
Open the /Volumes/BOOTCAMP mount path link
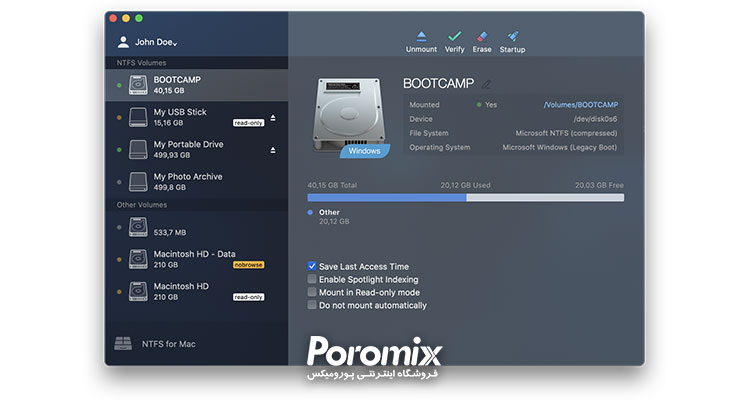(x=580, y=104)
